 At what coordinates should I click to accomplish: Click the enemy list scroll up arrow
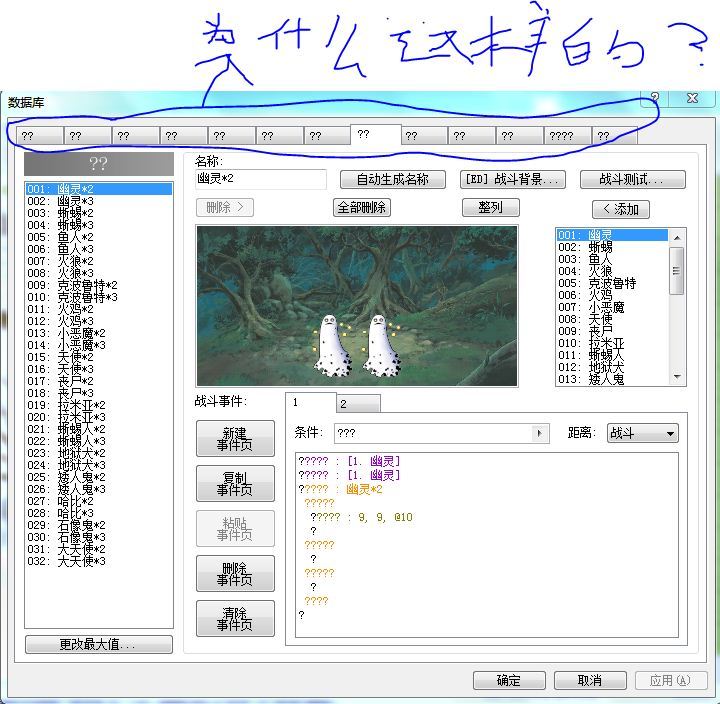click(x=677, y=237)
